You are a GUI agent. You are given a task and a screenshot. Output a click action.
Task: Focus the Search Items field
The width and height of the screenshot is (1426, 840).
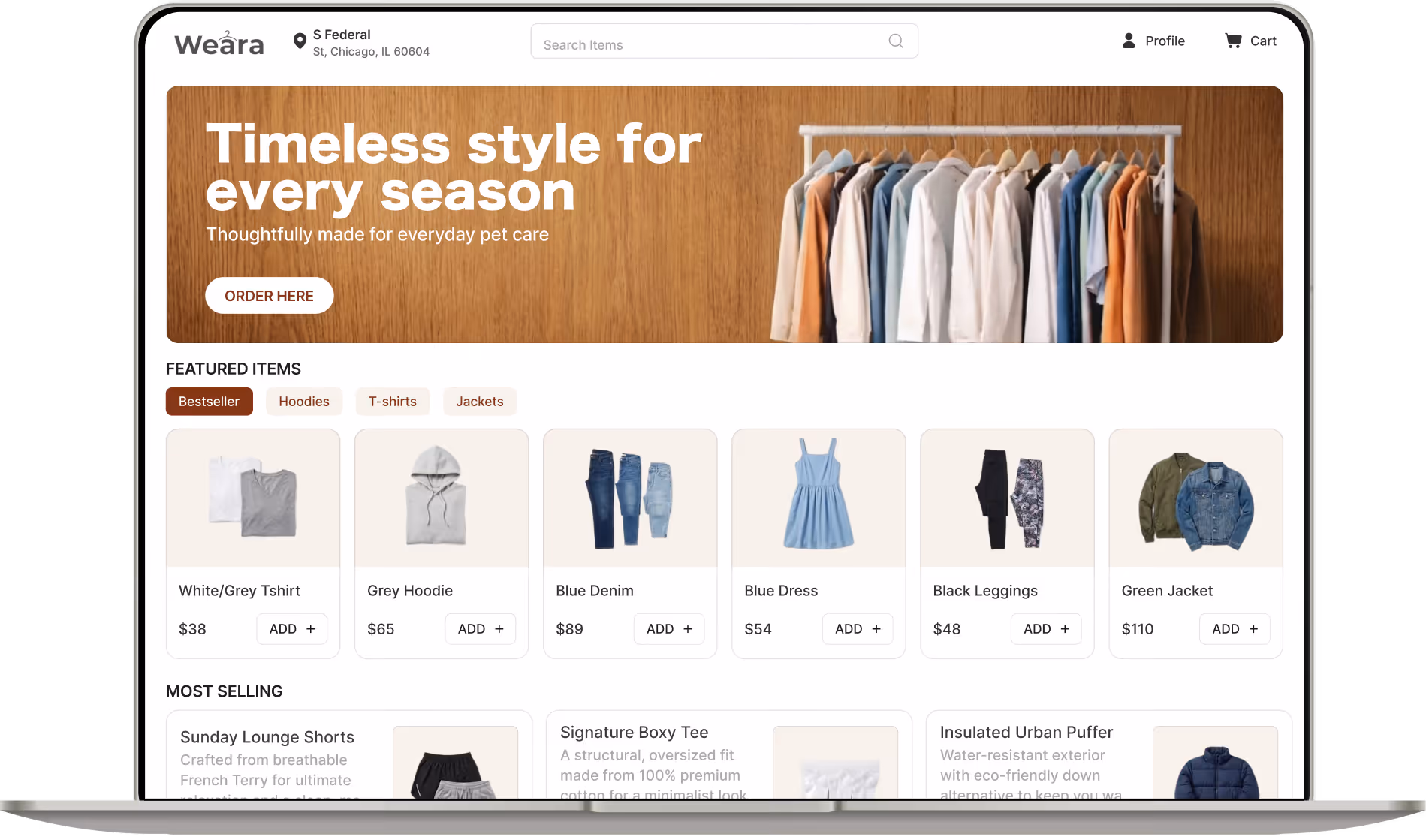point(725,41)
